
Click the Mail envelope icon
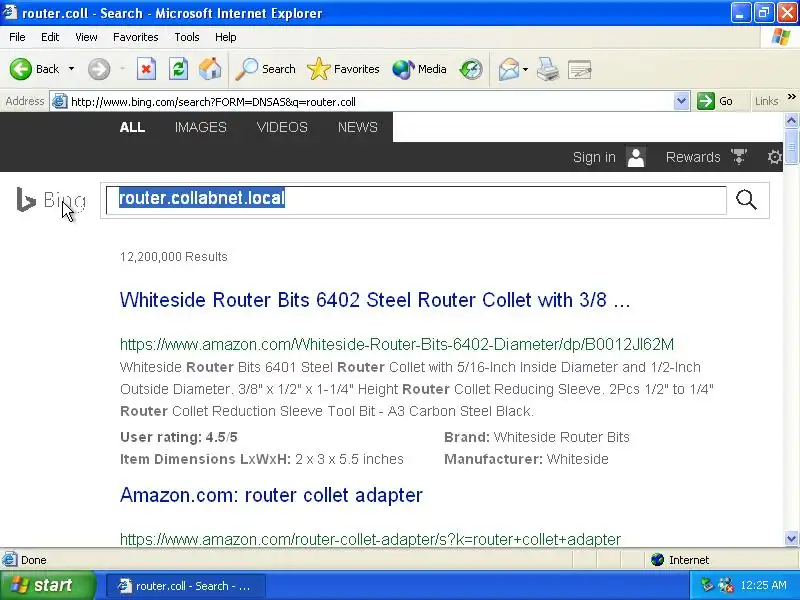coord(509,69)
